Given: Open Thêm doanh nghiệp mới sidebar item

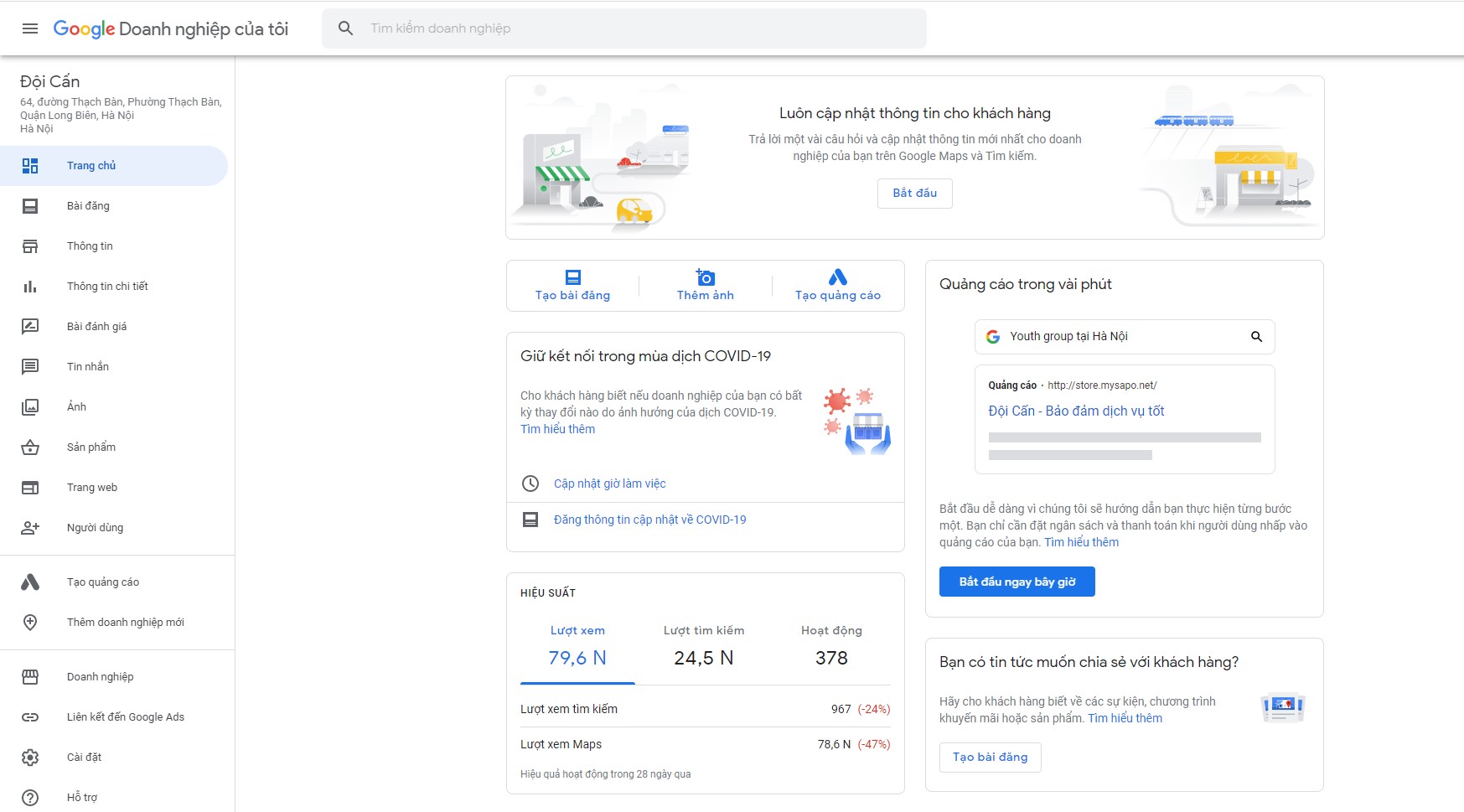Looking at the screenshot, I should (114, 623).
